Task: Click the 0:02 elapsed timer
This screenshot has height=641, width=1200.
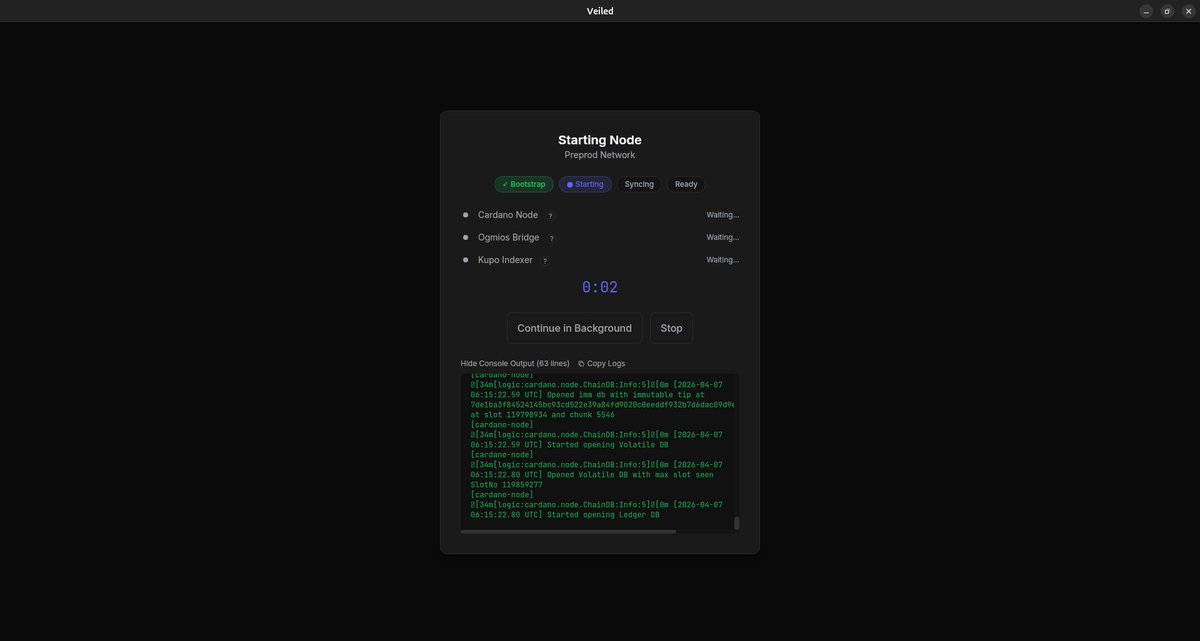Action: pos(600,287)
